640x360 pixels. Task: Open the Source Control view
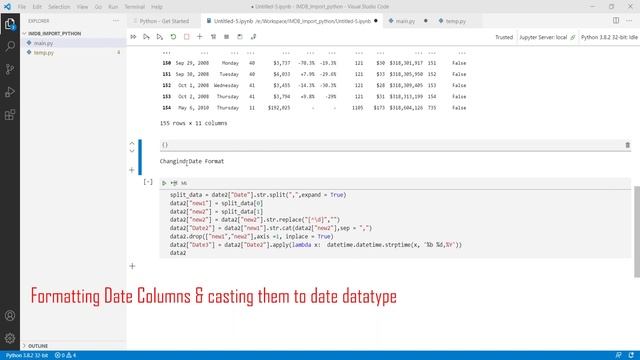point(10,69)
